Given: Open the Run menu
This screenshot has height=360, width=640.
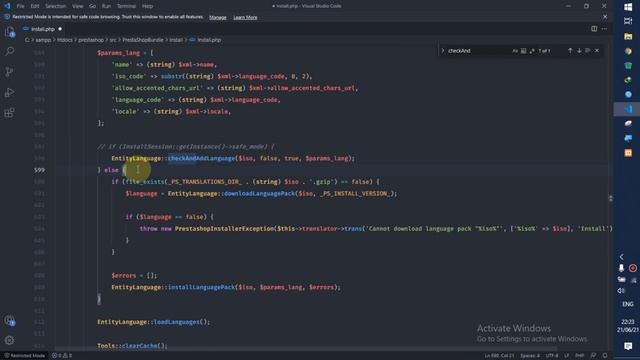Looking at the screenshot, I should [x=106, y=6].
